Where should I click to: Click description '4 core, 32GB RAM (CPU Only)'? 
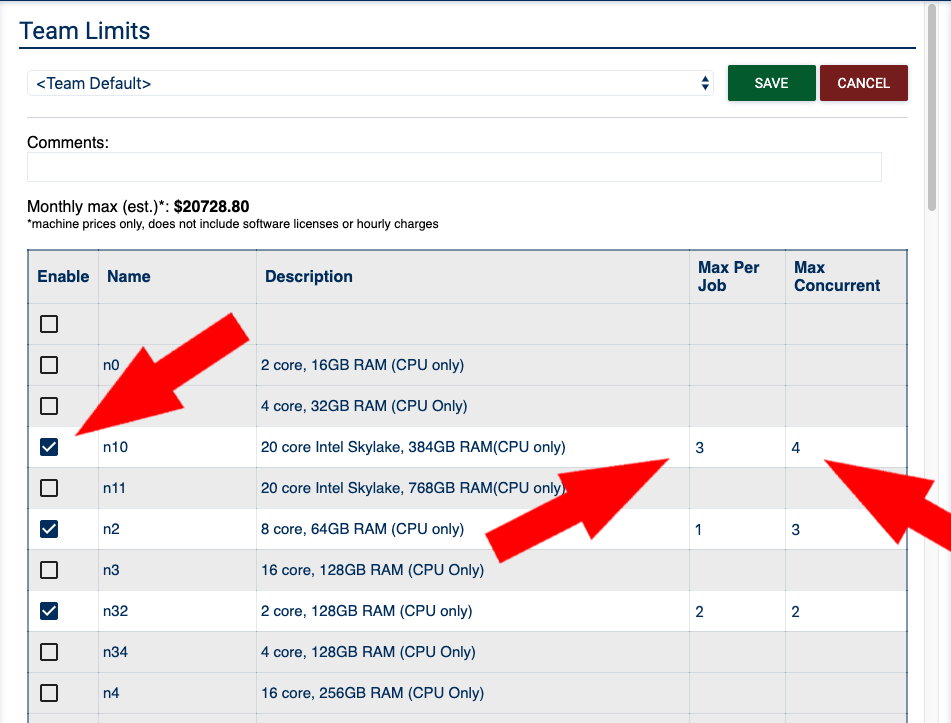pos(364,406)
